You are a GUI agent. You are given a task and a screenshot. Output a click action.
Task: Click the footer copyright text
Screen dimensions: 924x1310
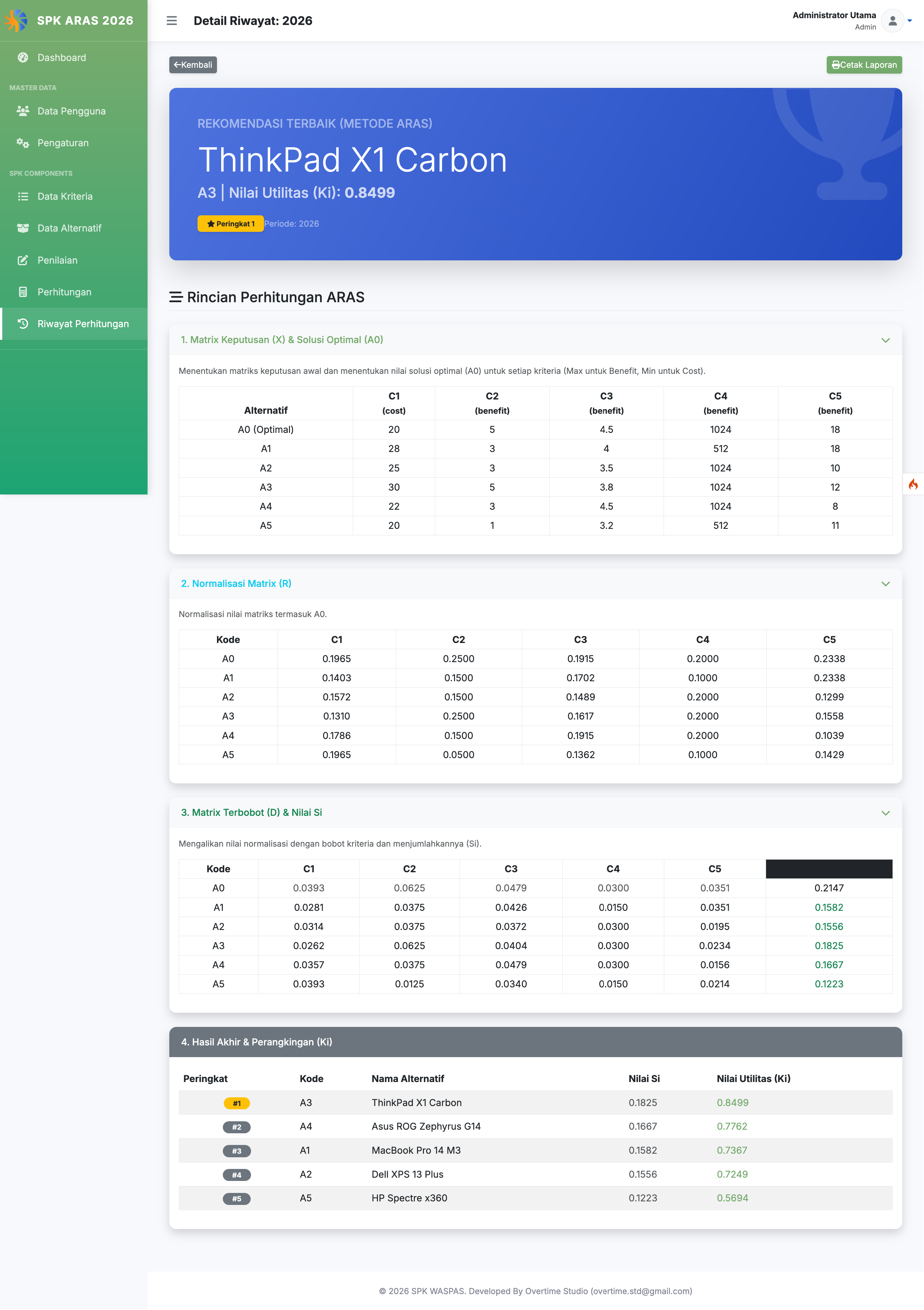click(x=535, y=1291)
